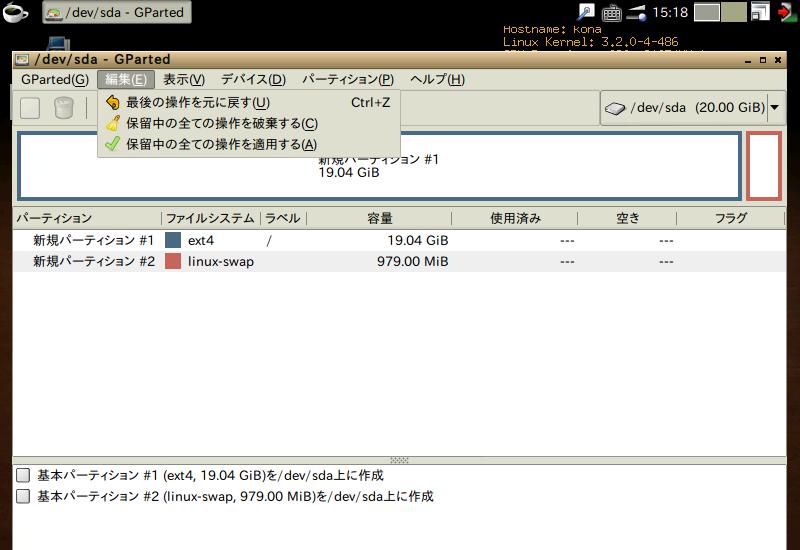Click the undo last operation arrow icon
Viewport: 800px width, 550px height.
(113, 102)
